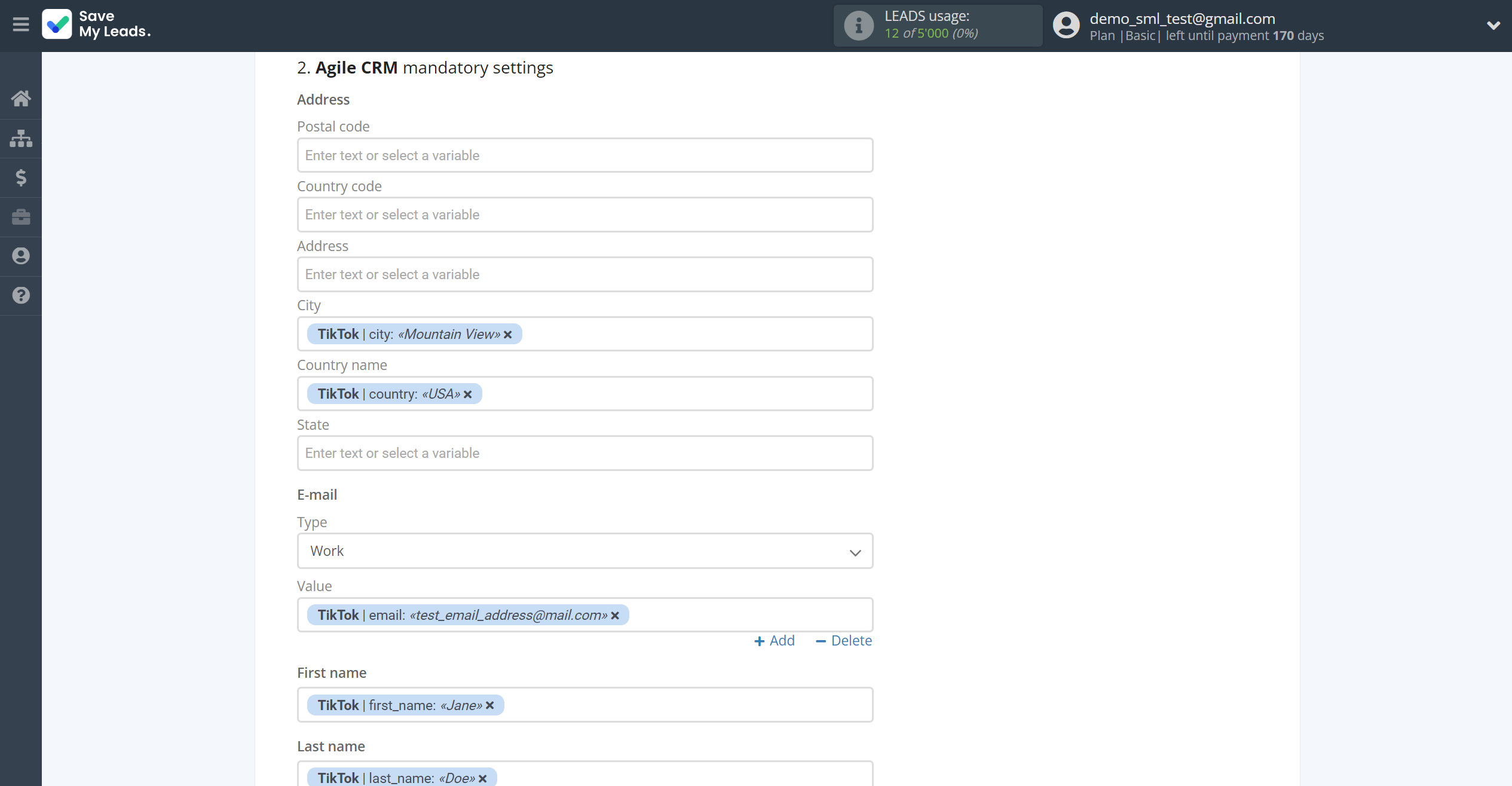Image resolution: width=1512 pixels, height=786 pixels.
Task: Focus the State input field
Action: 585,453
